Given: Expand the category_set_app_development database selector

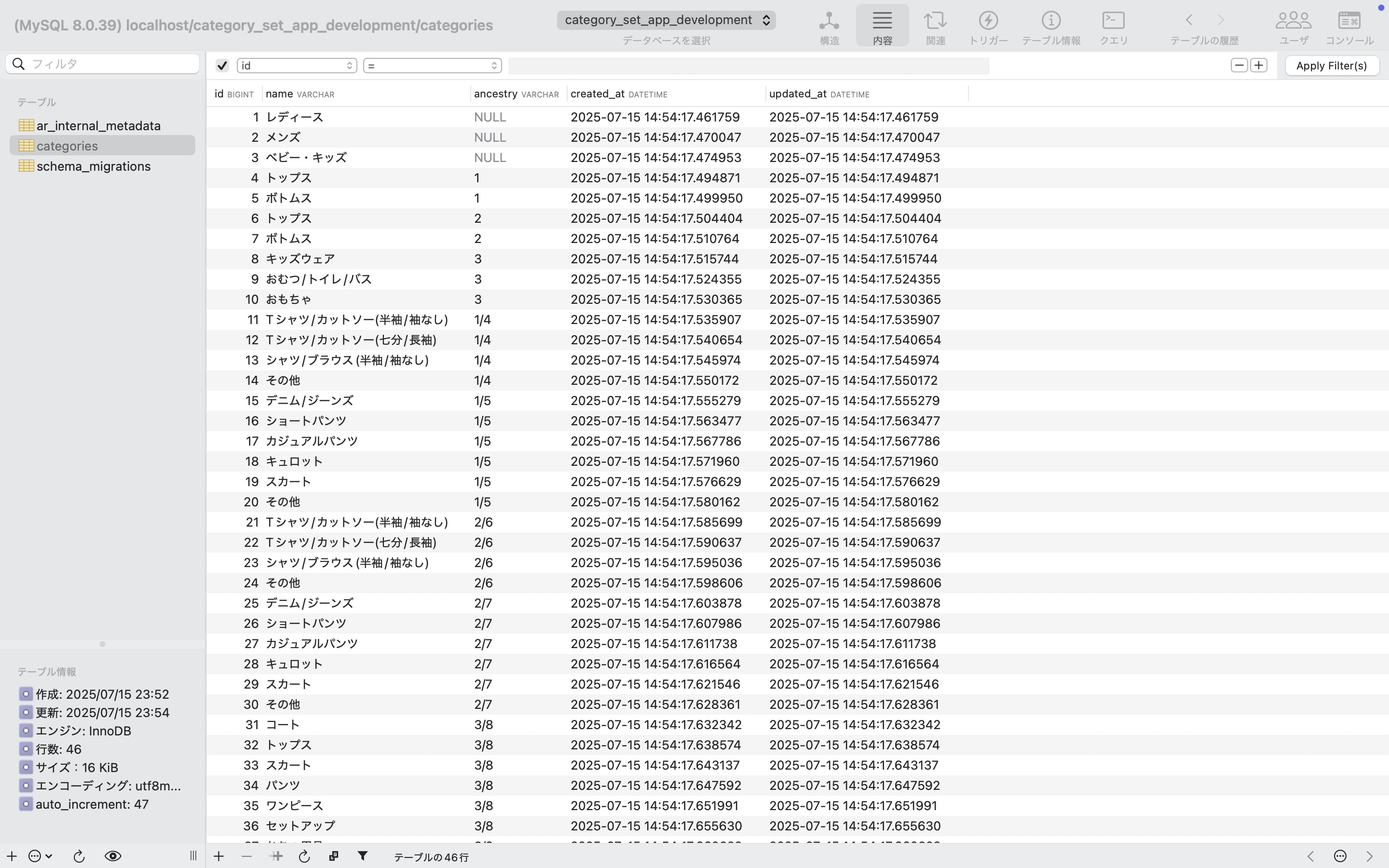Looking at the screenshot, I should [666, 20].
